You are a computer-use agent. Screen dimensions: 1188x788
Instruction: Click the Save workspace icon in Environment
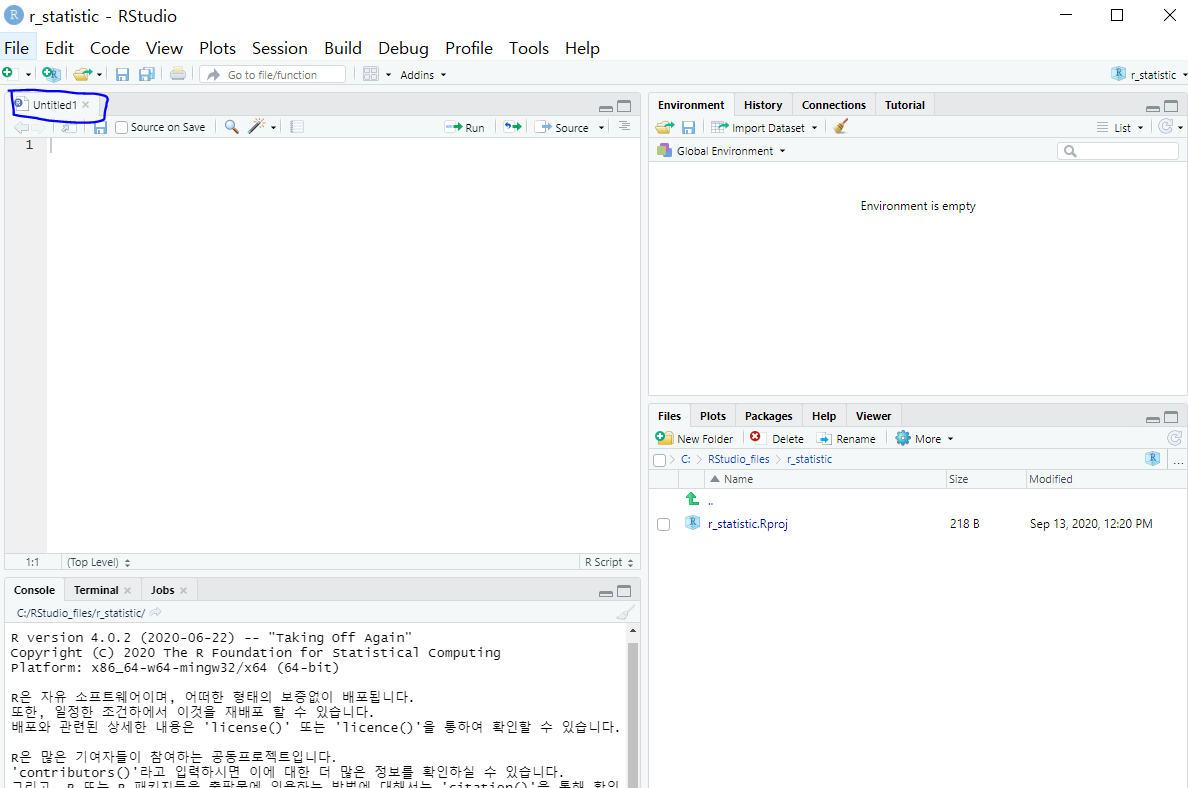688,127
